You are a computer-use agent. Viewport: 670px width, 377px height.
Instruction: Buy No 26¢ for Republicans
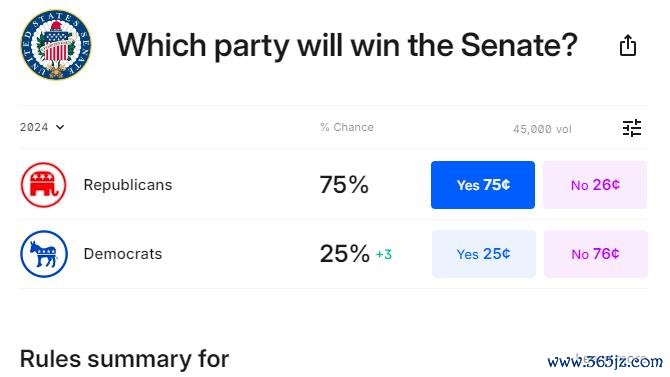(595, 185)
